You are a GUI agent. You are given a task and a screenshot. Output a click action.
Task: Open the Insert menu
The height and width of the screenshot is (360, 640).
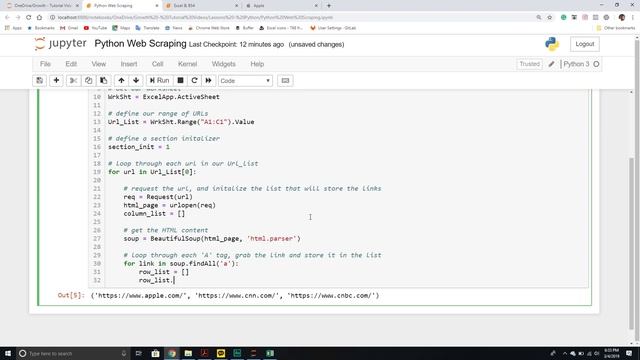(x=129, y=64)
